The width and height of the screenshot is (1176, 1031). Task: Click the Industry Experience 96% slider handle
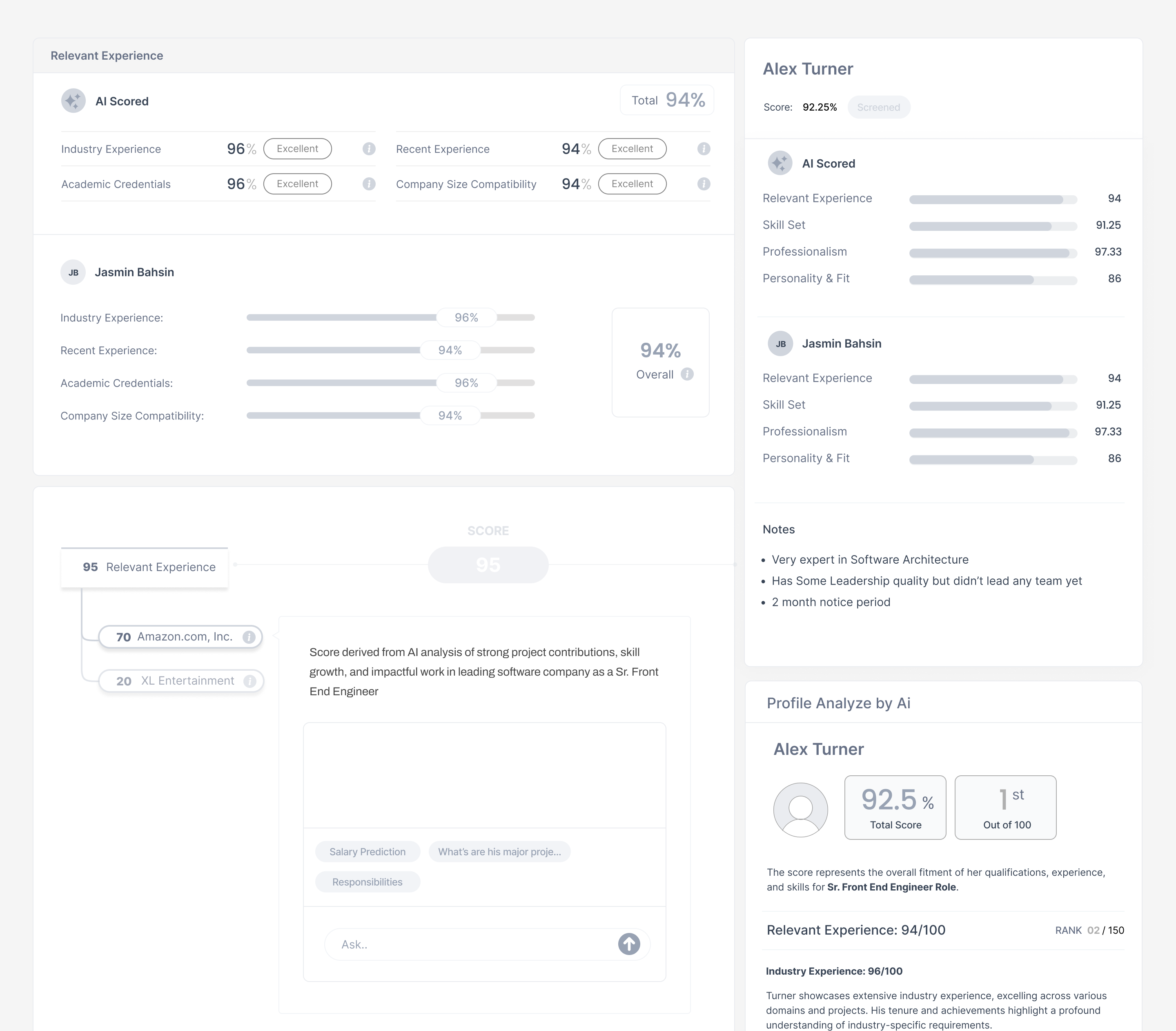[466, 317]
